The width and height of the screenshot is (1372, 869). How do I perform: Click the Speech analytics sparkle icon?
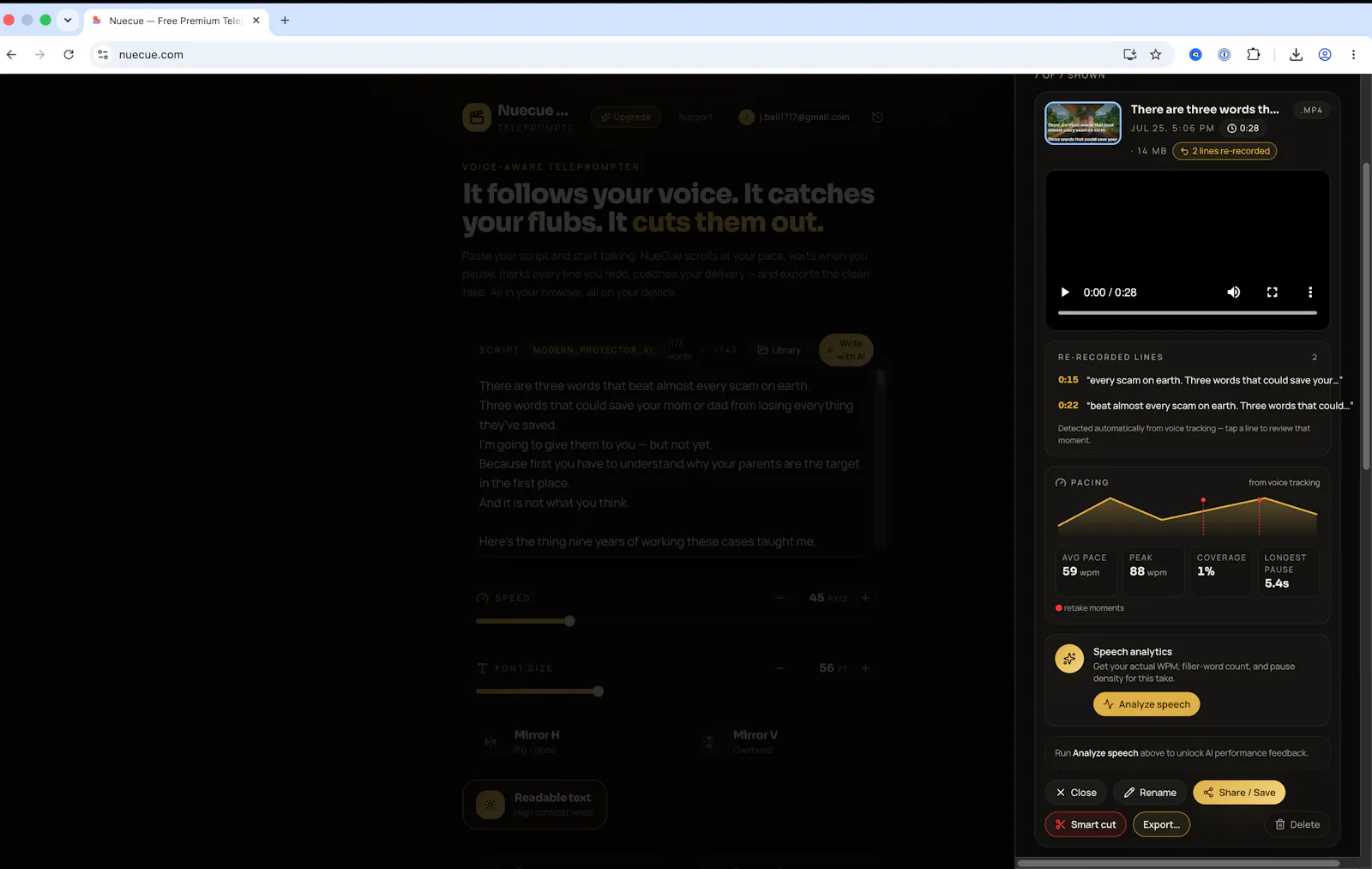1069,659
